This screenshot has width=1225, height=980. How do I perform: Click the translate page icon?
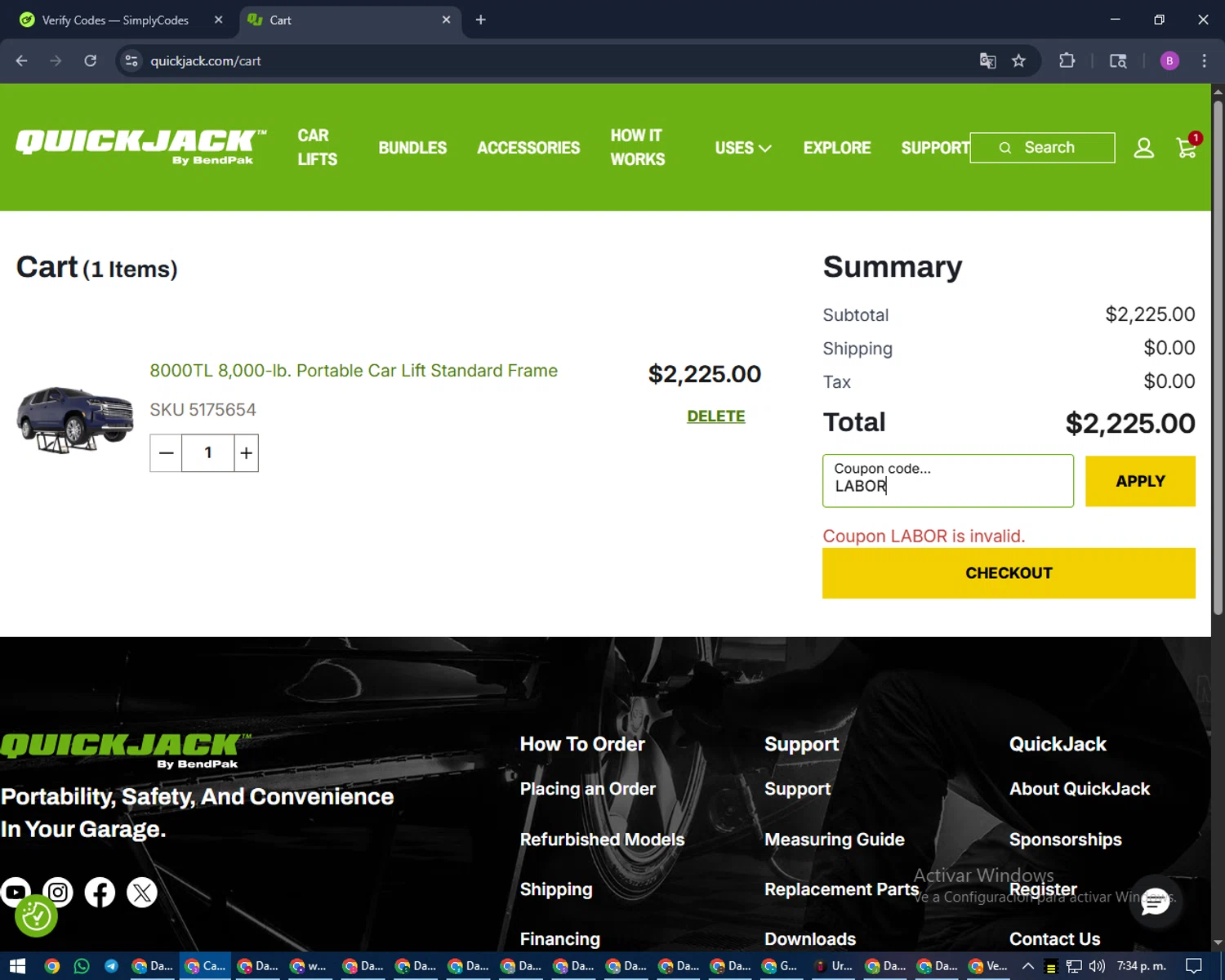(987, 60)
